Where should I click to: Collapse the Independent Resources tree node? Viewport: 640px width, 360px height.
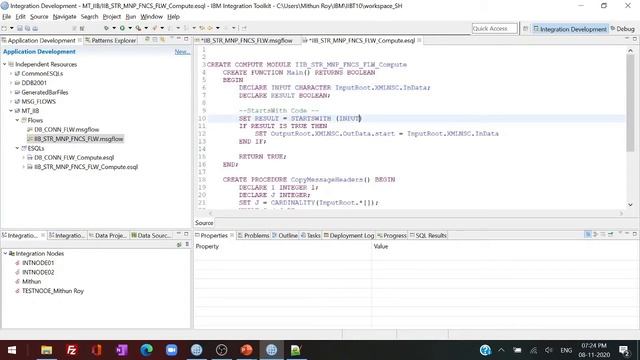5,64
